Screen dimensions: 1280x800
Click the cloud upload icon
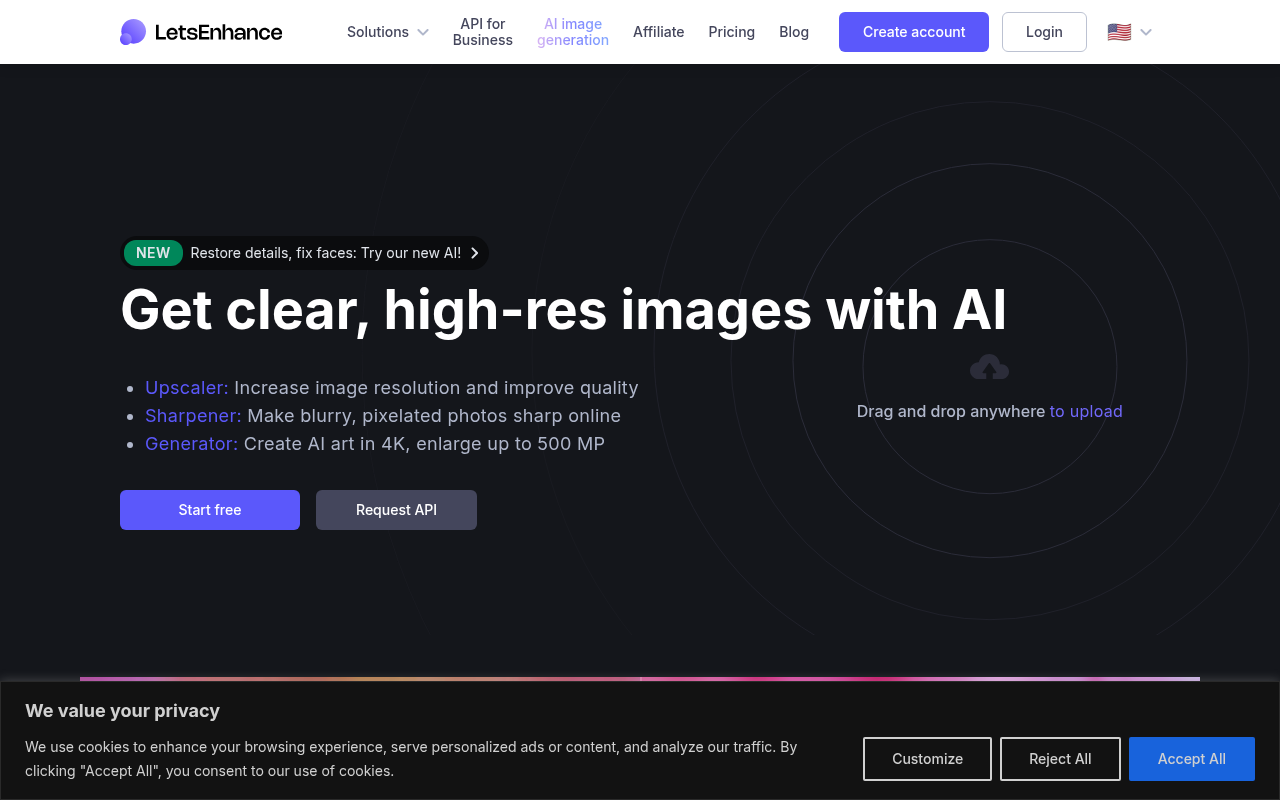coord(989,366)
